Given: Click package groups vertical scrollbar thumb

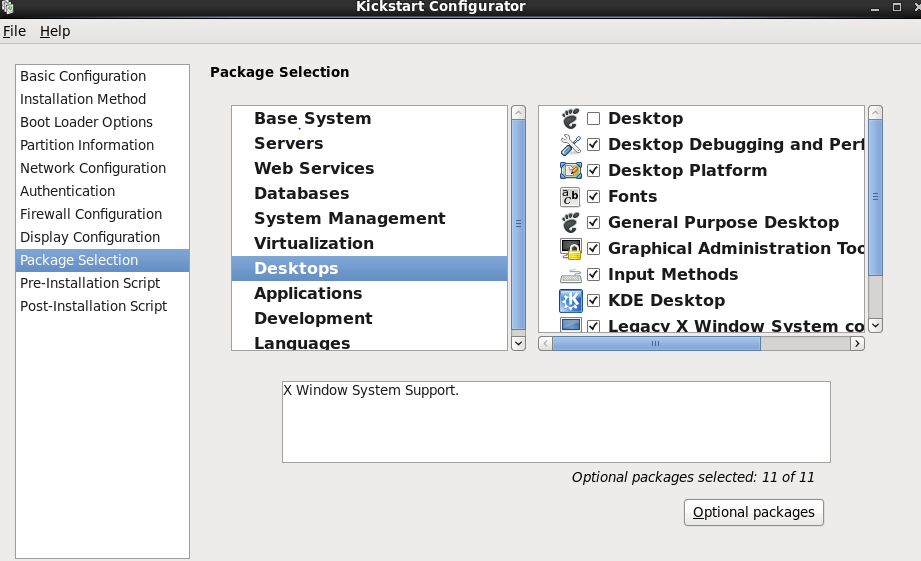Looking at the screenshot, I should [x=875, y=197].
